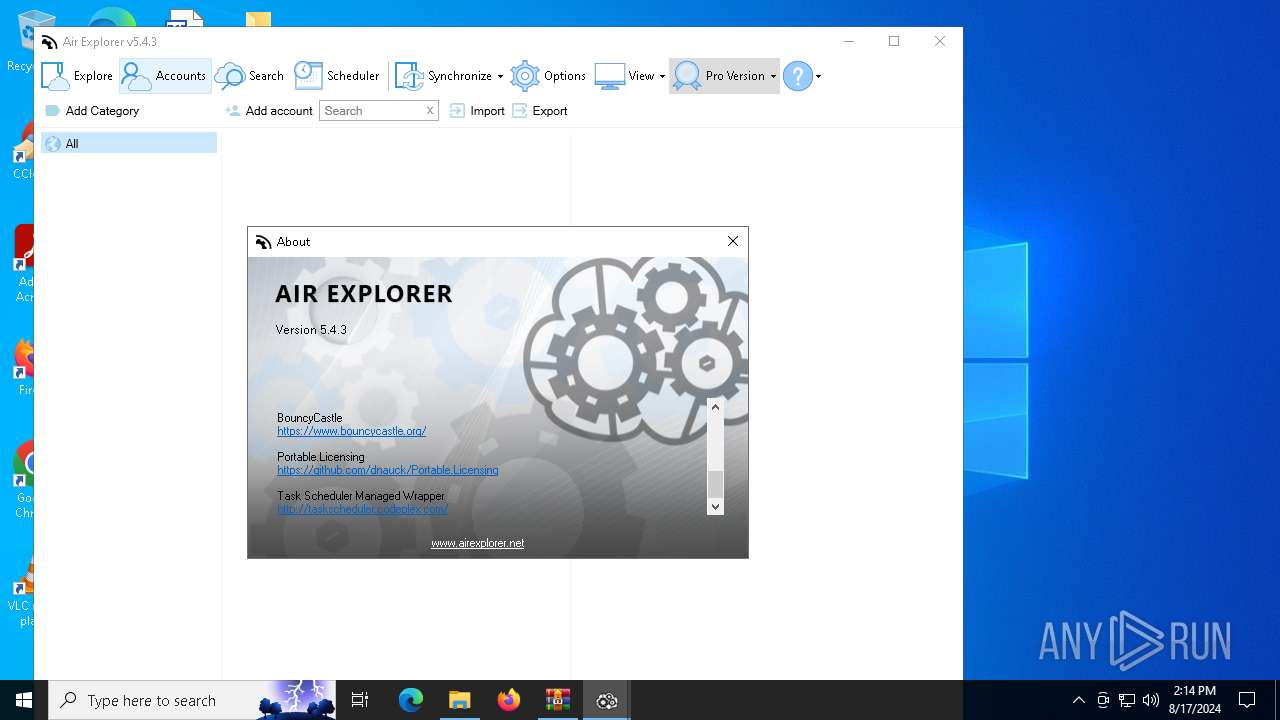Open the Scheduler

(x=337, y=76)
